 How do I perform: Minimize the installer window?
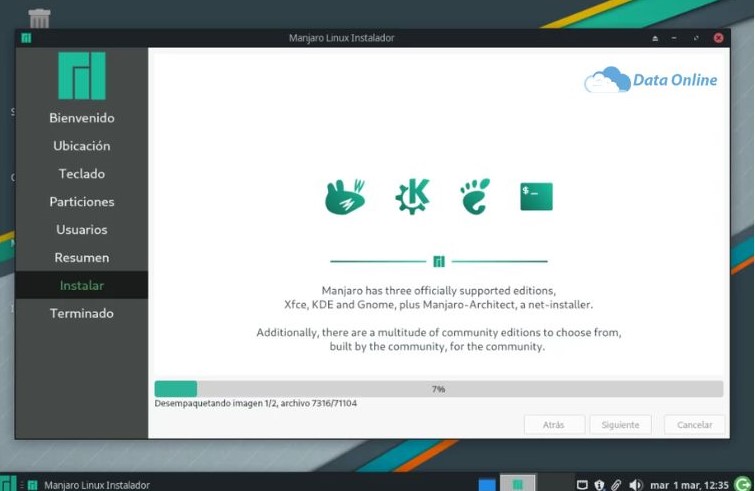tap(674, 38)
